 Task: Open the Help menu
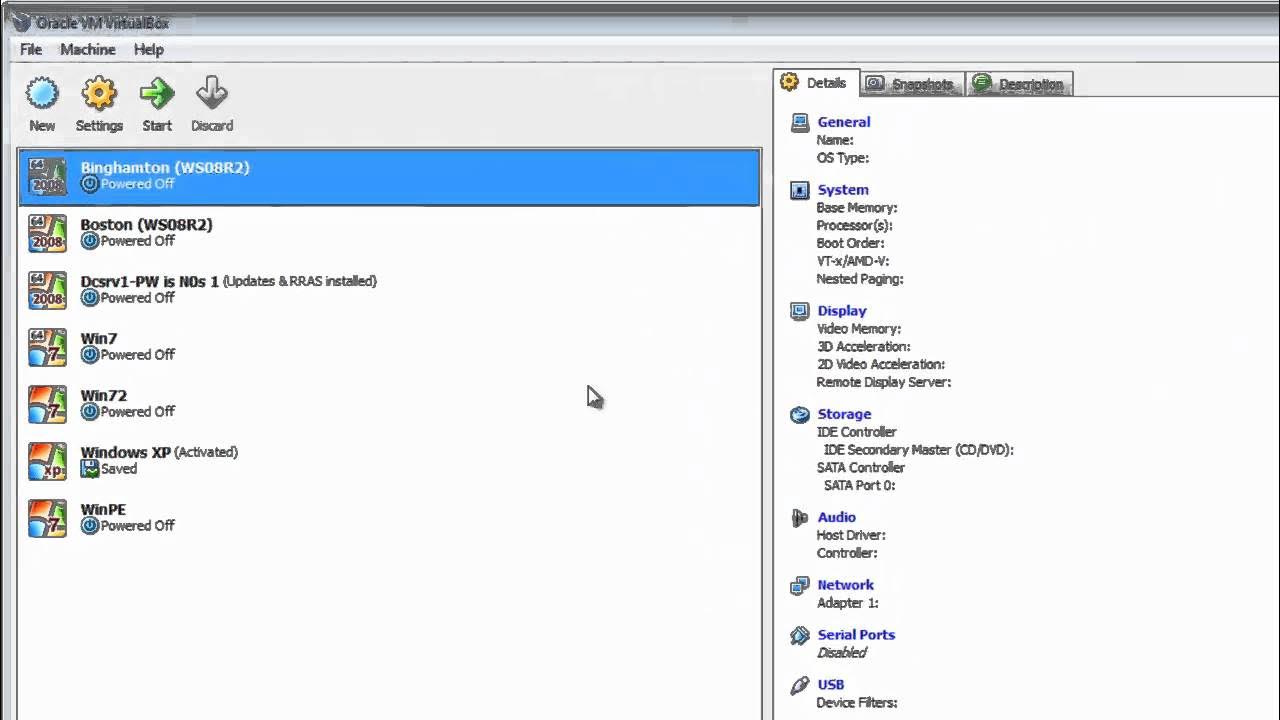148,49
